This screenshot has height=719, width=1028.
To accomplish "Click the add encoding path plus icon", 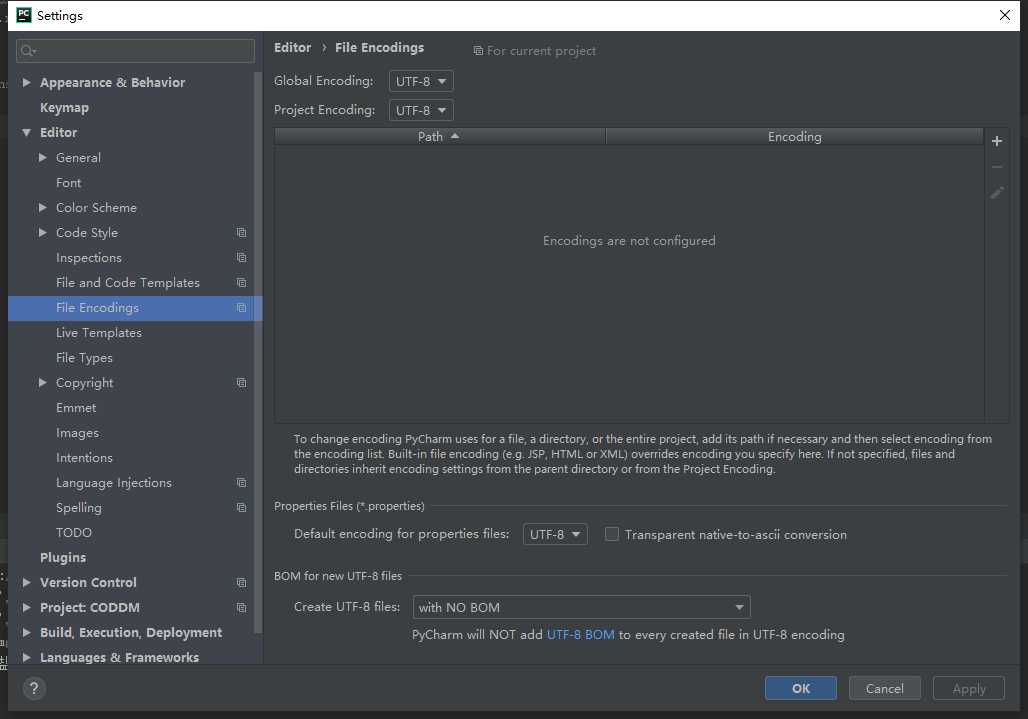I will [x=997, y=141].
